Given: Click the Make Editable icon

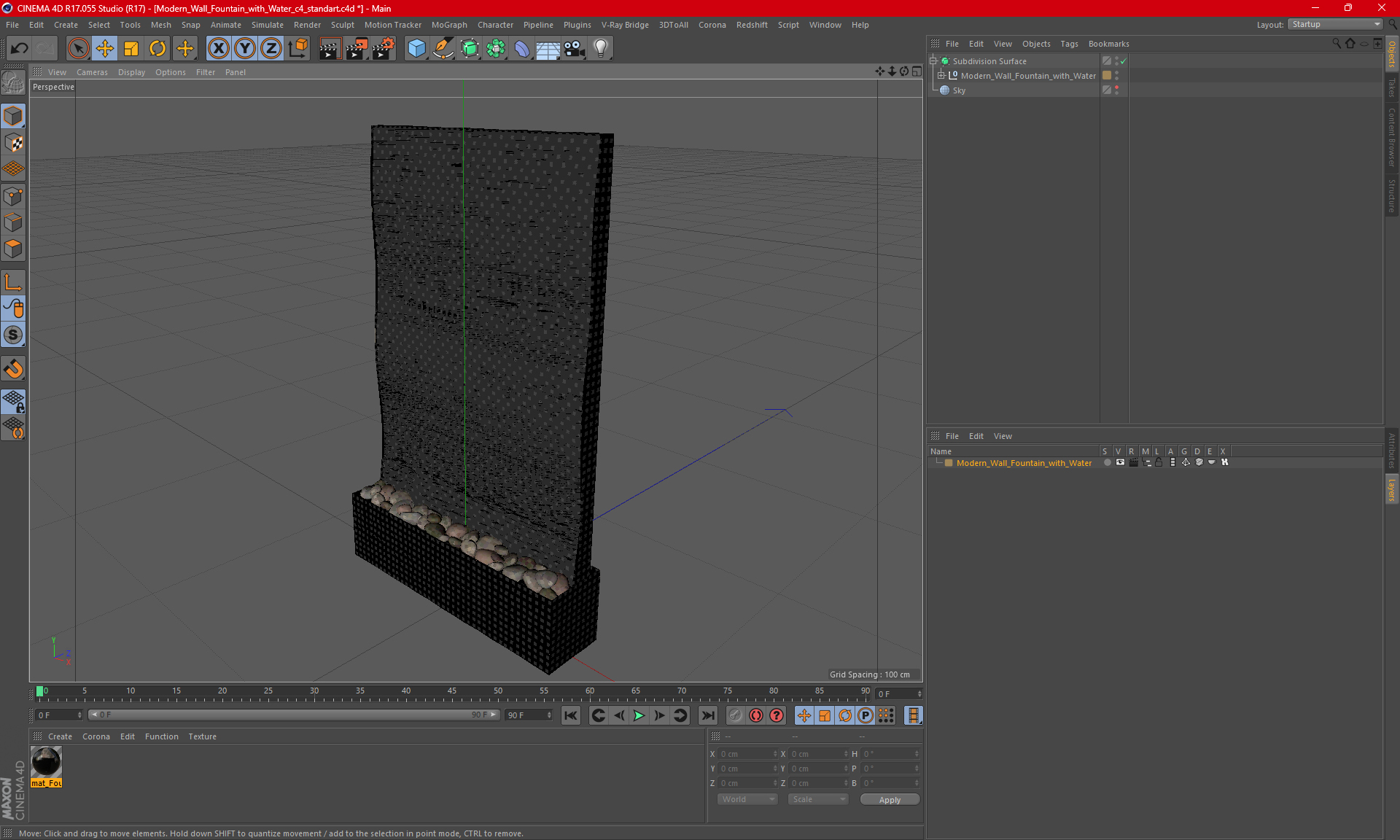Looking at the screenshot, I should click(x=13, y=83).
